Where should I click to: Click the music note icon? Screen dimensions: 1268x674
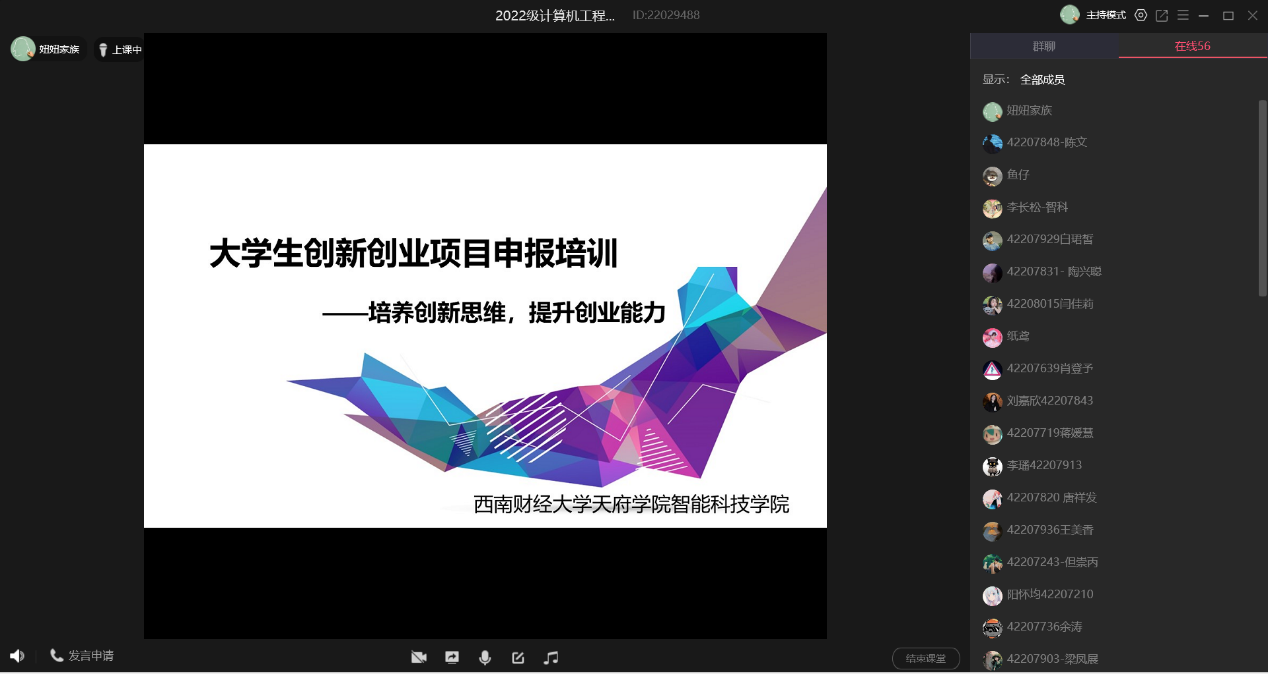tap(551, 657)
